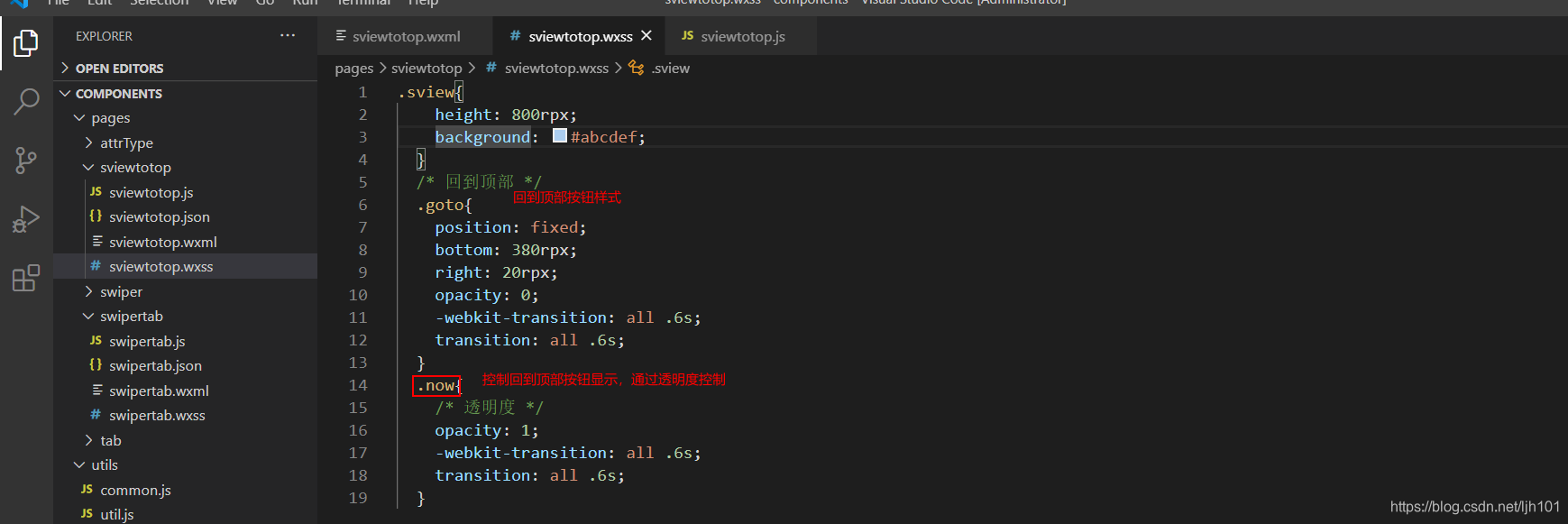This screenshot has height=524, width=1568.
Task: Click EXPLORER panel title
Action: [104, 36]
